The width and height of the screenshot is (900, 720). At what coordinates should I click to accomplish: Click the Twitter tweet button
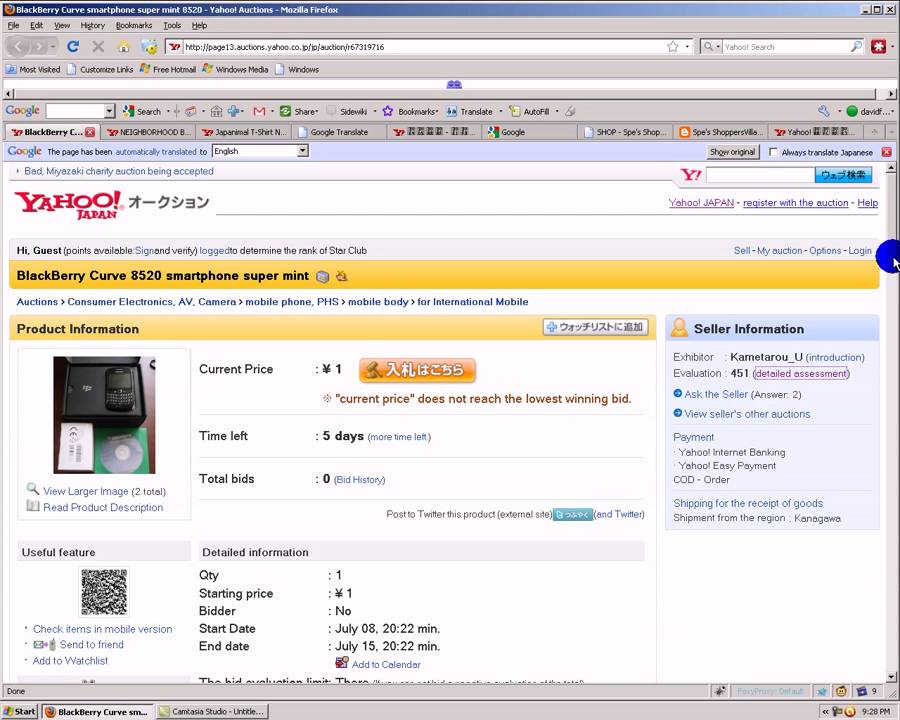pos(572,514)
